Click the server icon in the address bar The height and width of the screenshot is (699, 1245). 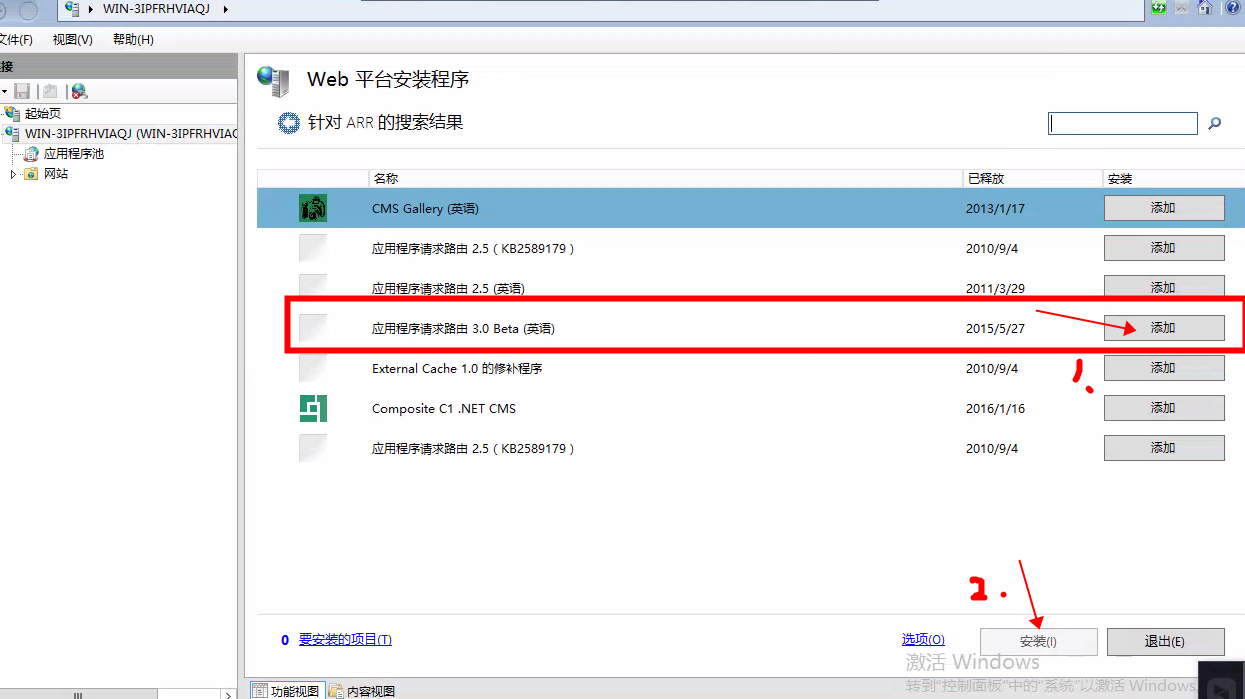pyautogui.click(x=71, y=9)
